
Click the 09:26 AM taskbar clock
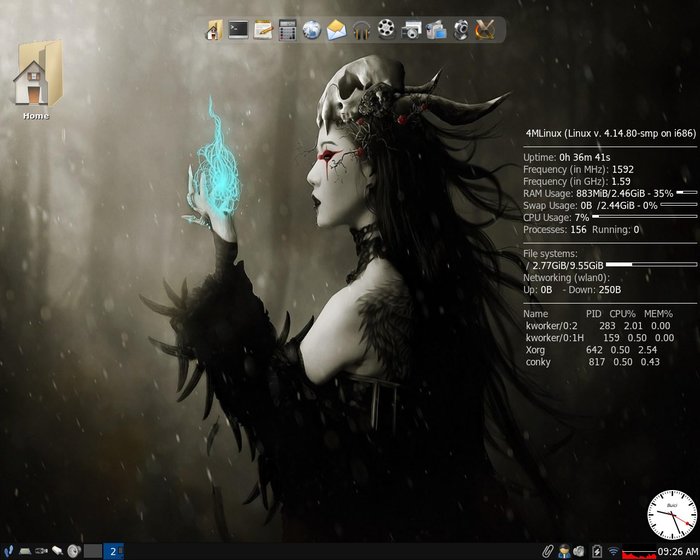tap(677, 551)
